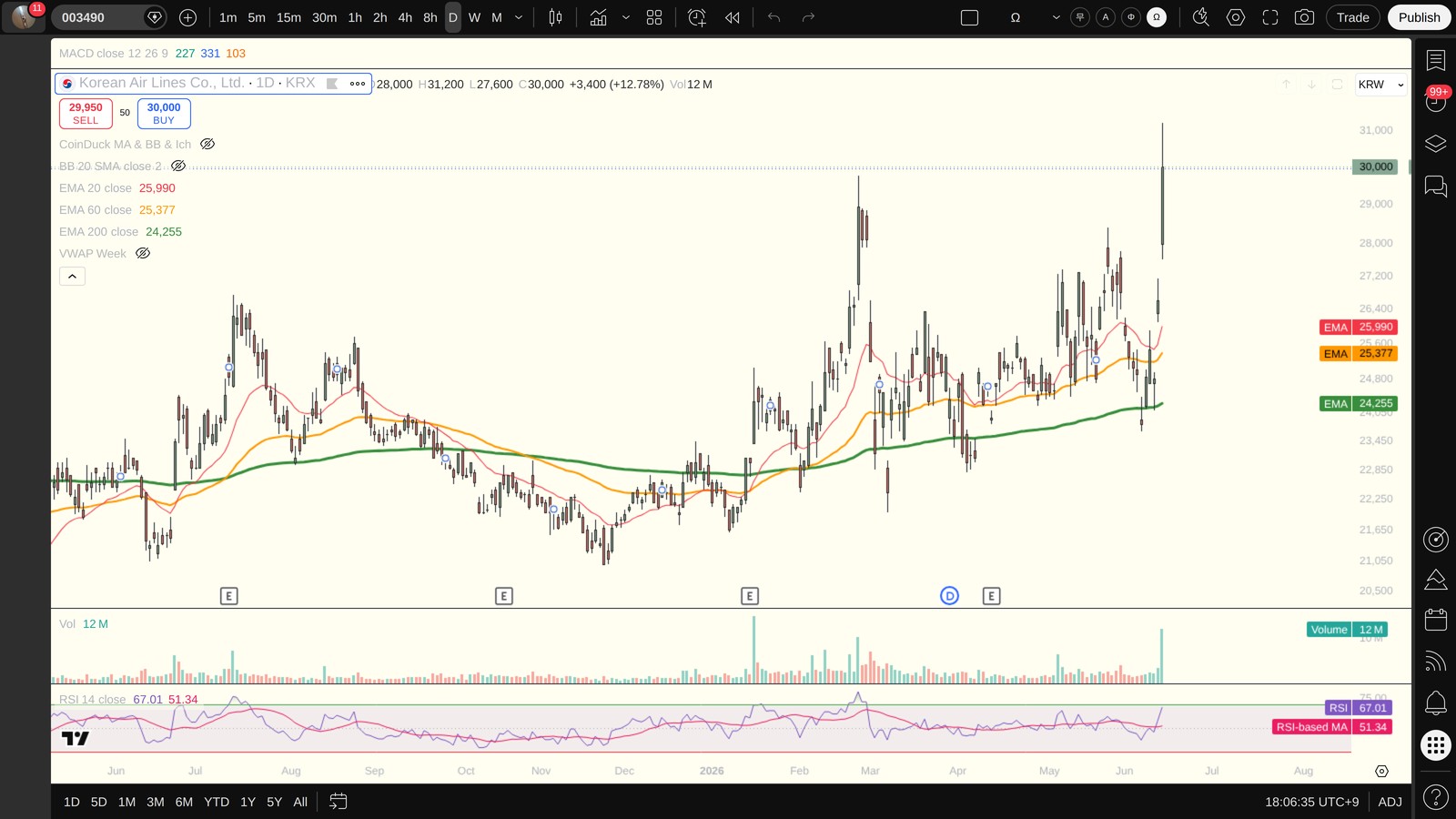The image size is (1456, 819).
Task: Click the Replay rewind icon
Action: tap(733, 17)
